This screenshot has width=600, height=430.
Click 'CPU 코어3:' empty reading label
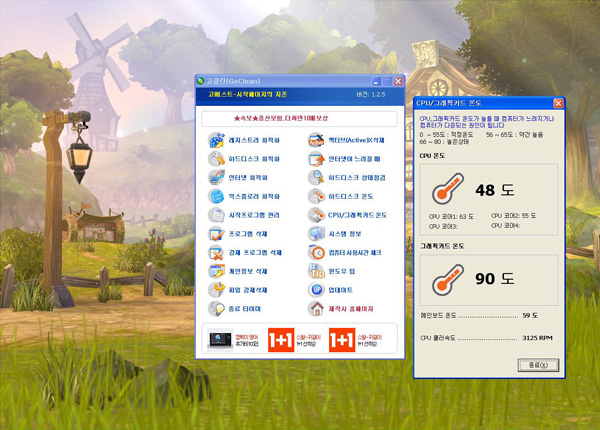pyautogui.click(x=443, y=226)
